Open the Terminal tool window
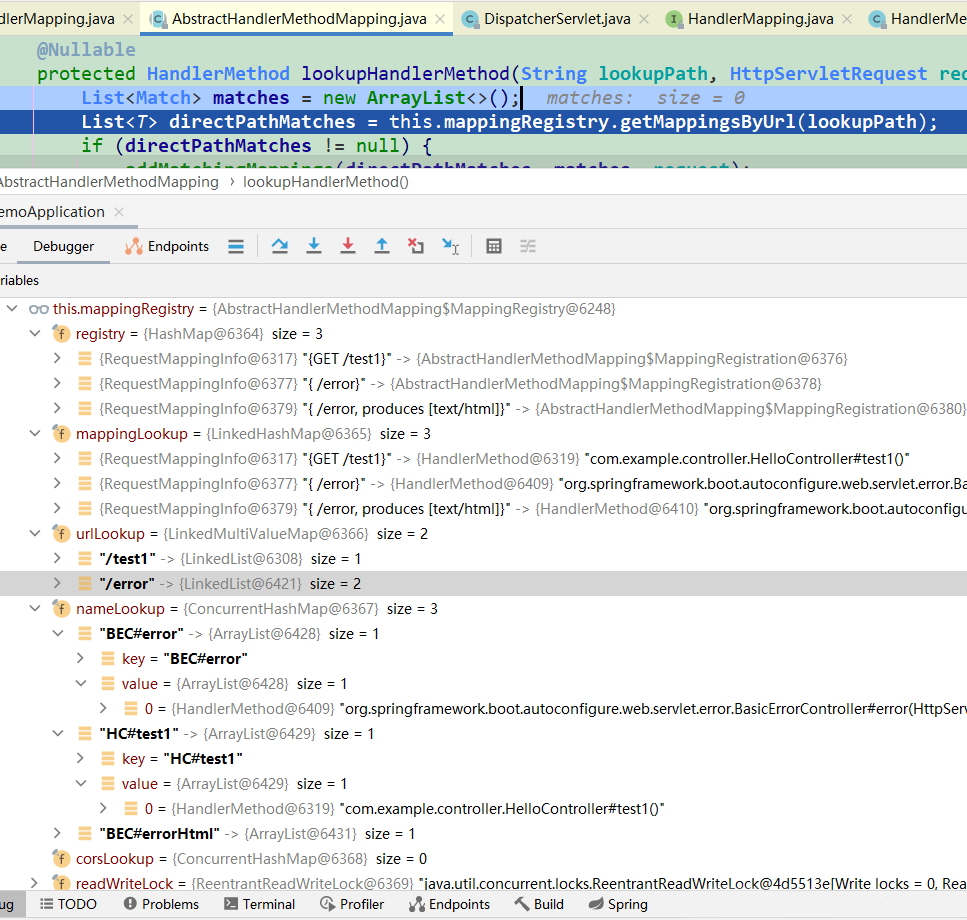This screenshot has width=967, height=920. [x=259, y=904]
